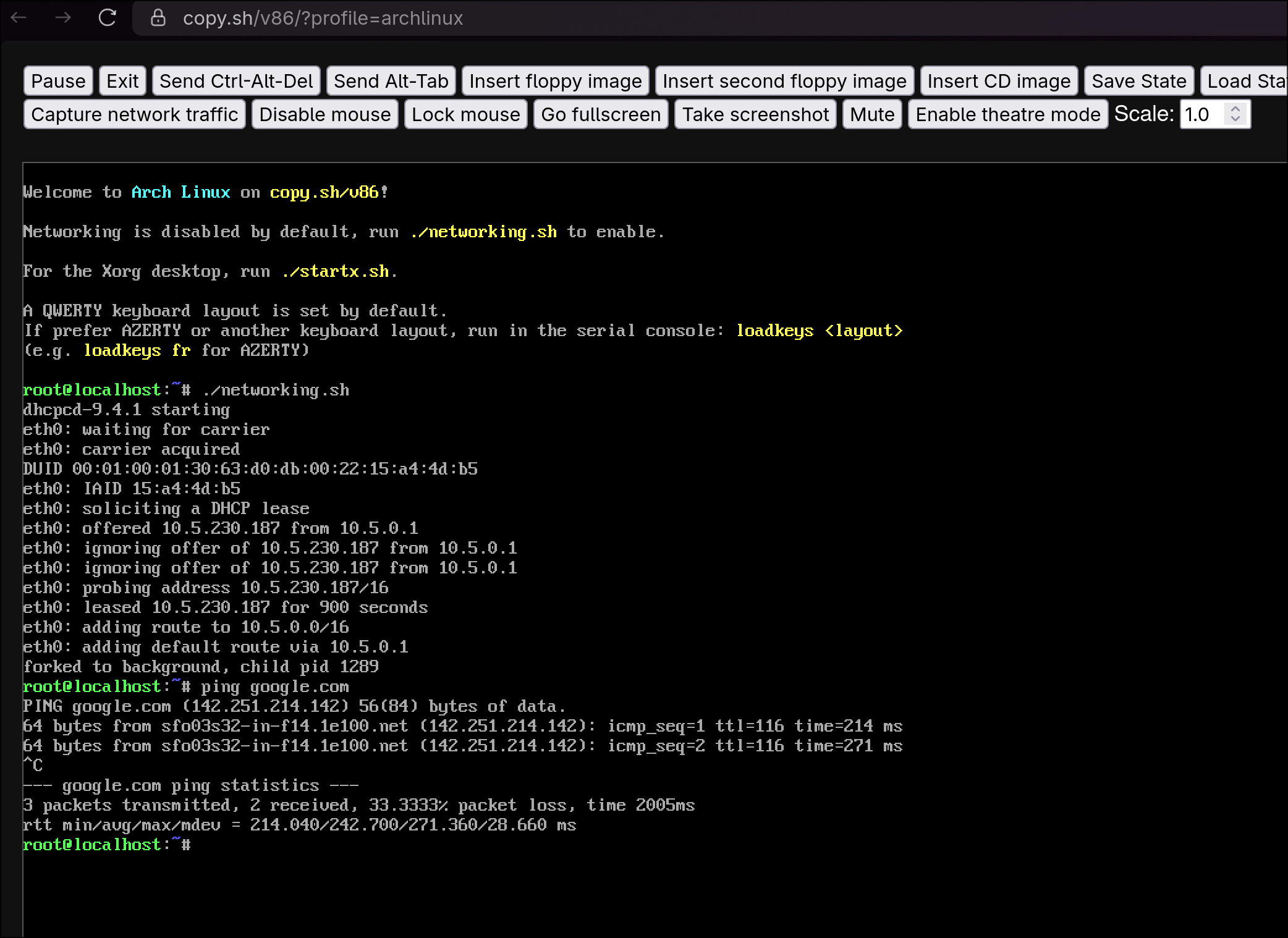Click Insert second floppy image button

click(x=784, y=81)
